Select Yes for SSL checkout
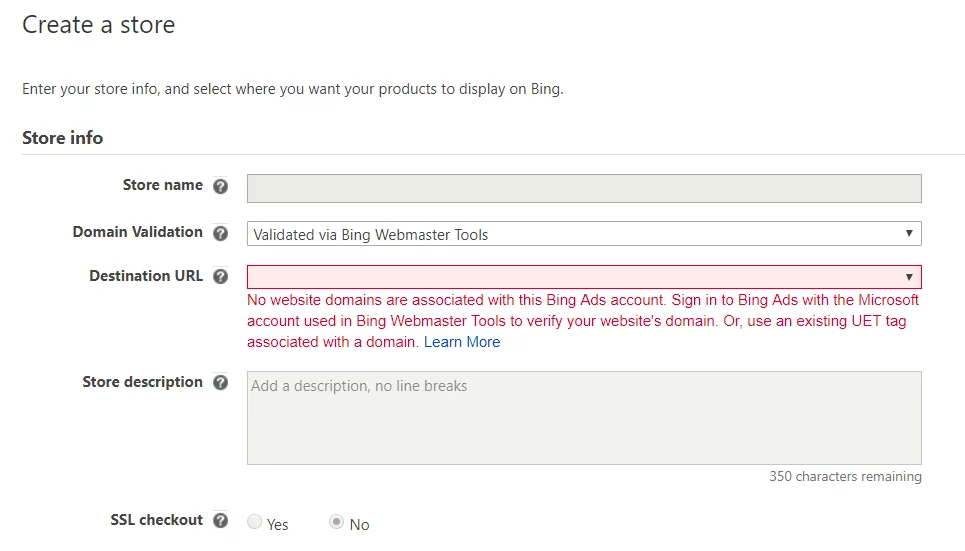965x551 pixels. (x=255, y=522)
